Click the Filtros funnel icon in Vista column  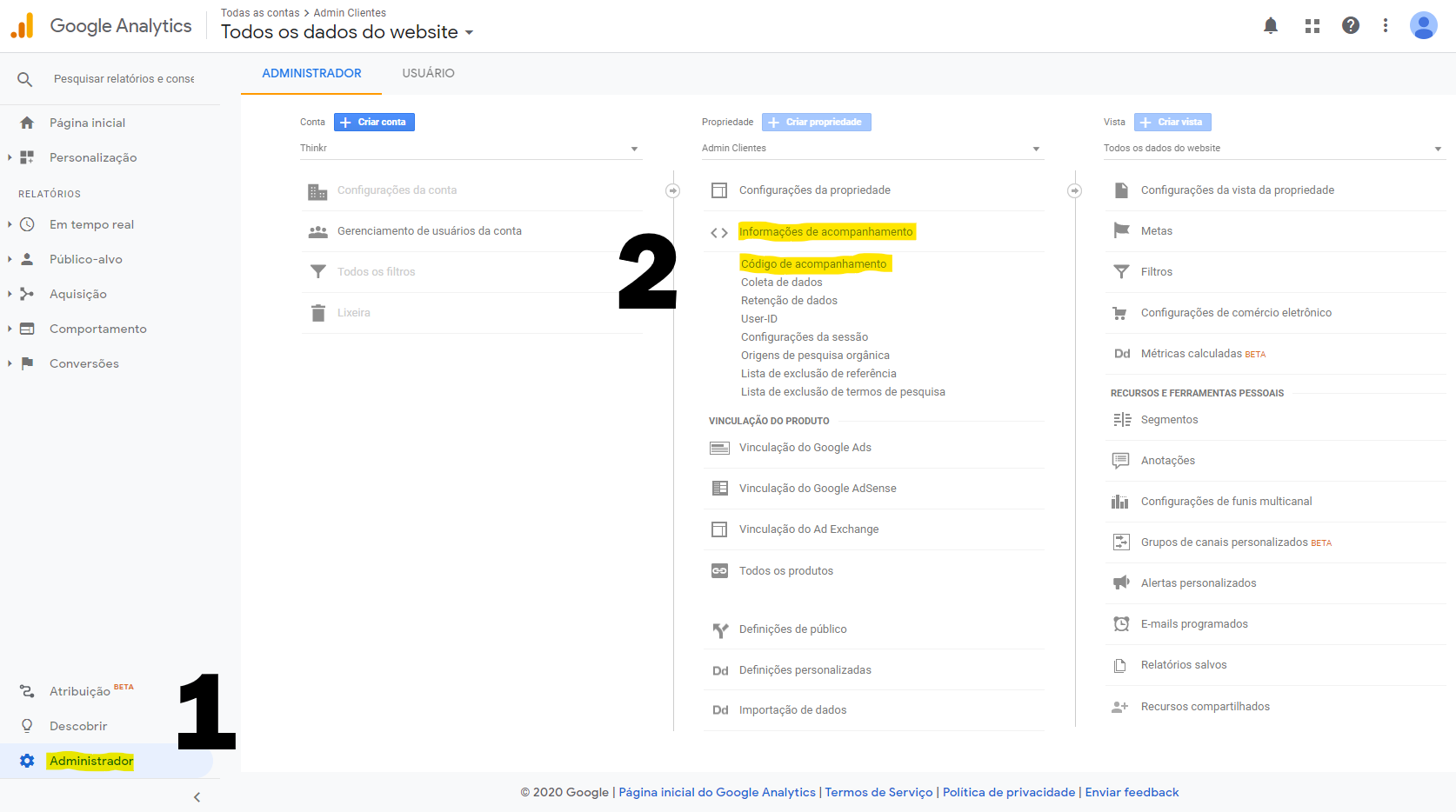pos(1121,271)
